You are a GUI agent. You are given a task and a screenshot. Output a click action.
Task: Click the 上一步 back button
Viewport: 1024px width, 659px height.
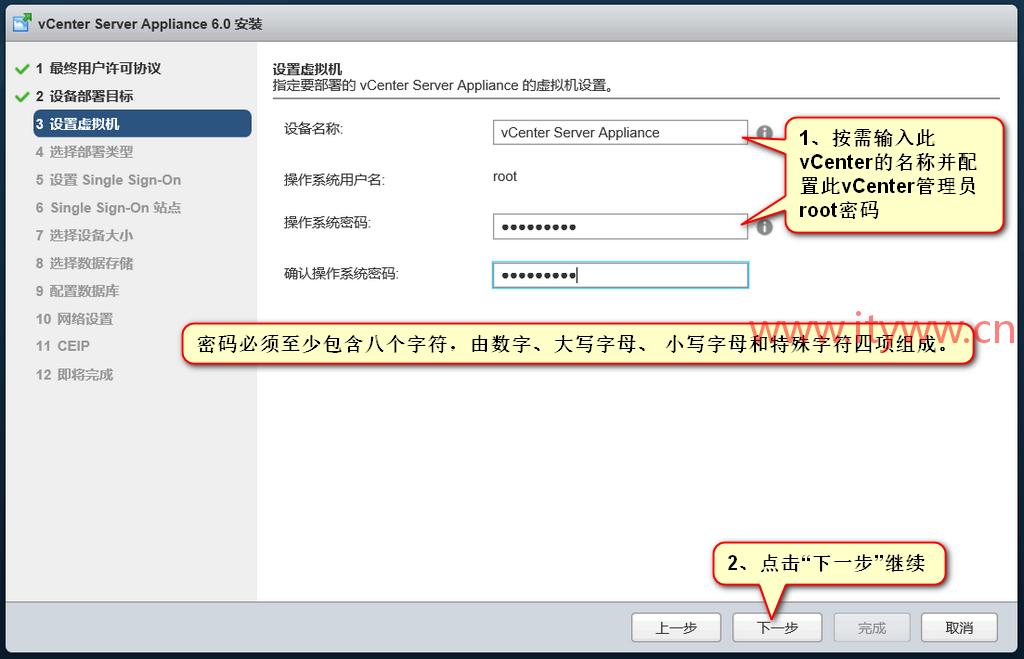point(676,628)
